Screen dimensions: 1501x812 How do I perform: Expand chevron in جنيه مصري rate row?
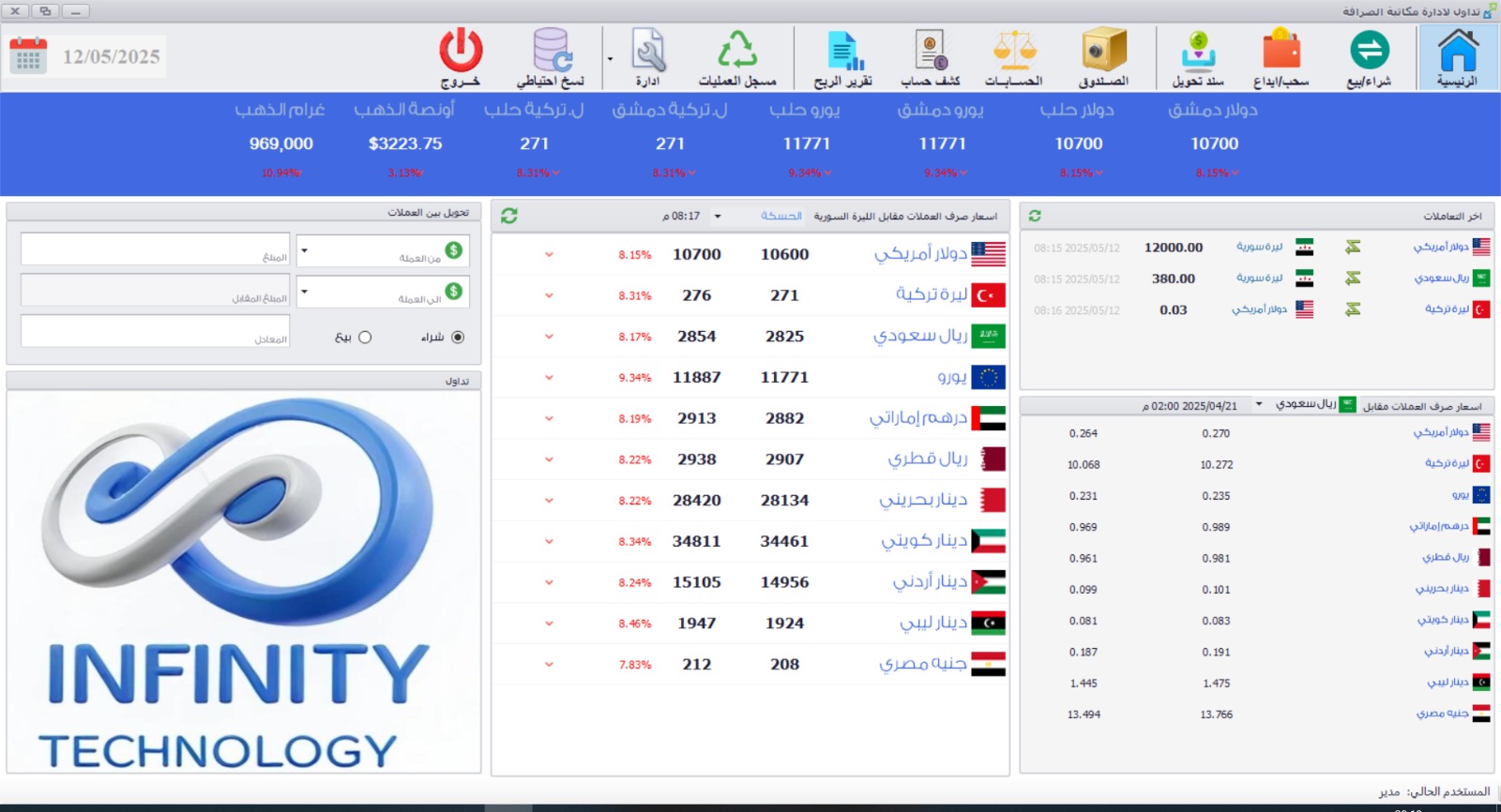[x=549, y=664]
